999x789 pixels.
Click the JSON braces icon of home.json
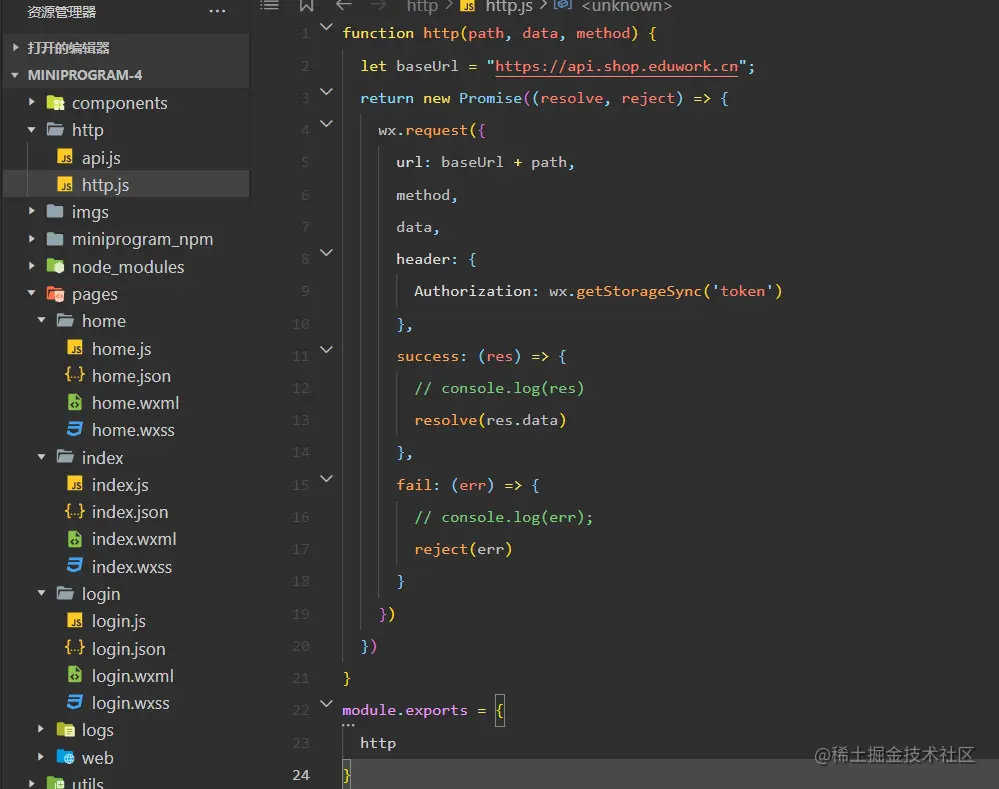75,375
